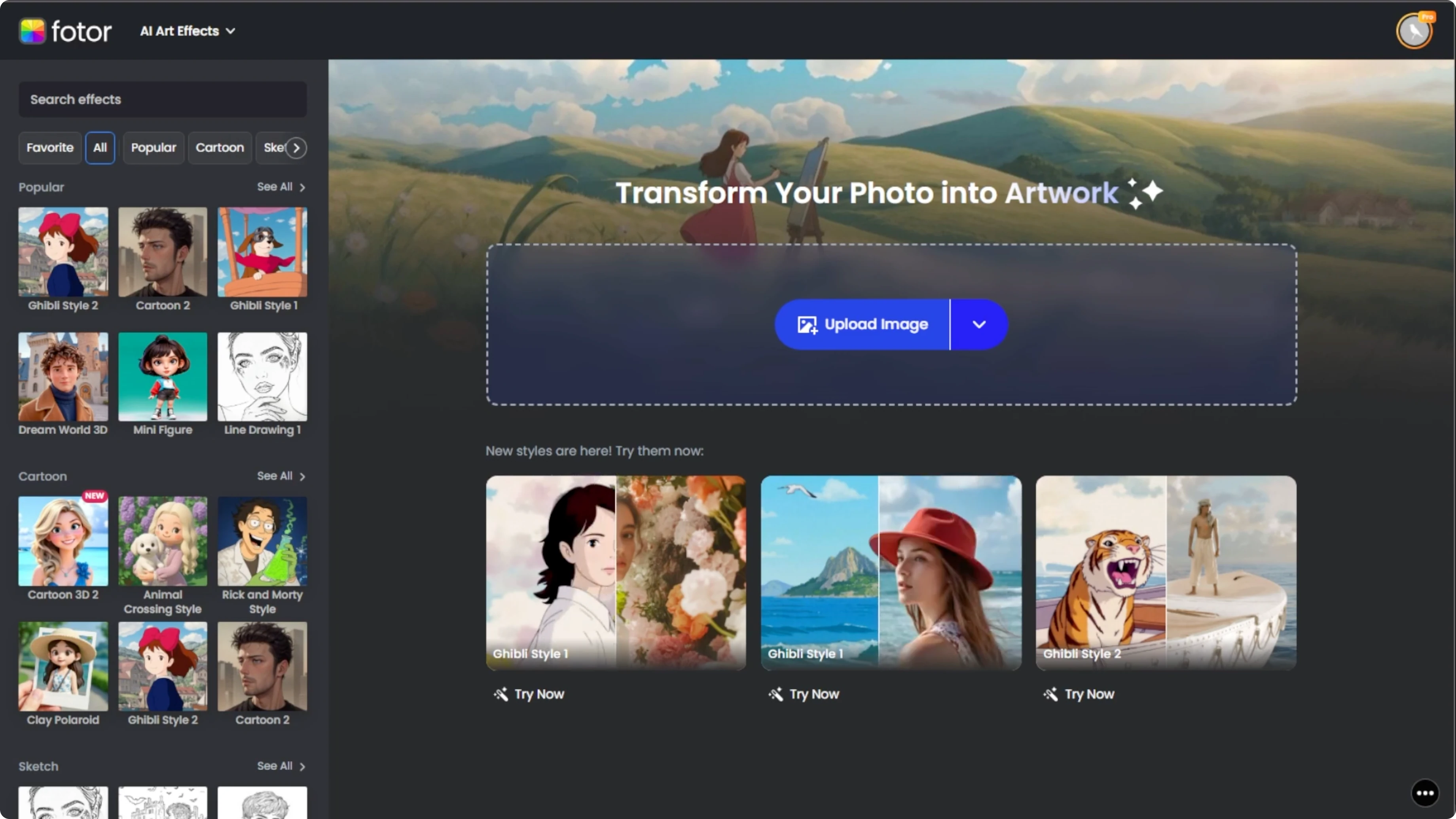Choose the Ghibli Style 2 effect in Popular
The image size is (1456, 819).
[x=63, y=260]
